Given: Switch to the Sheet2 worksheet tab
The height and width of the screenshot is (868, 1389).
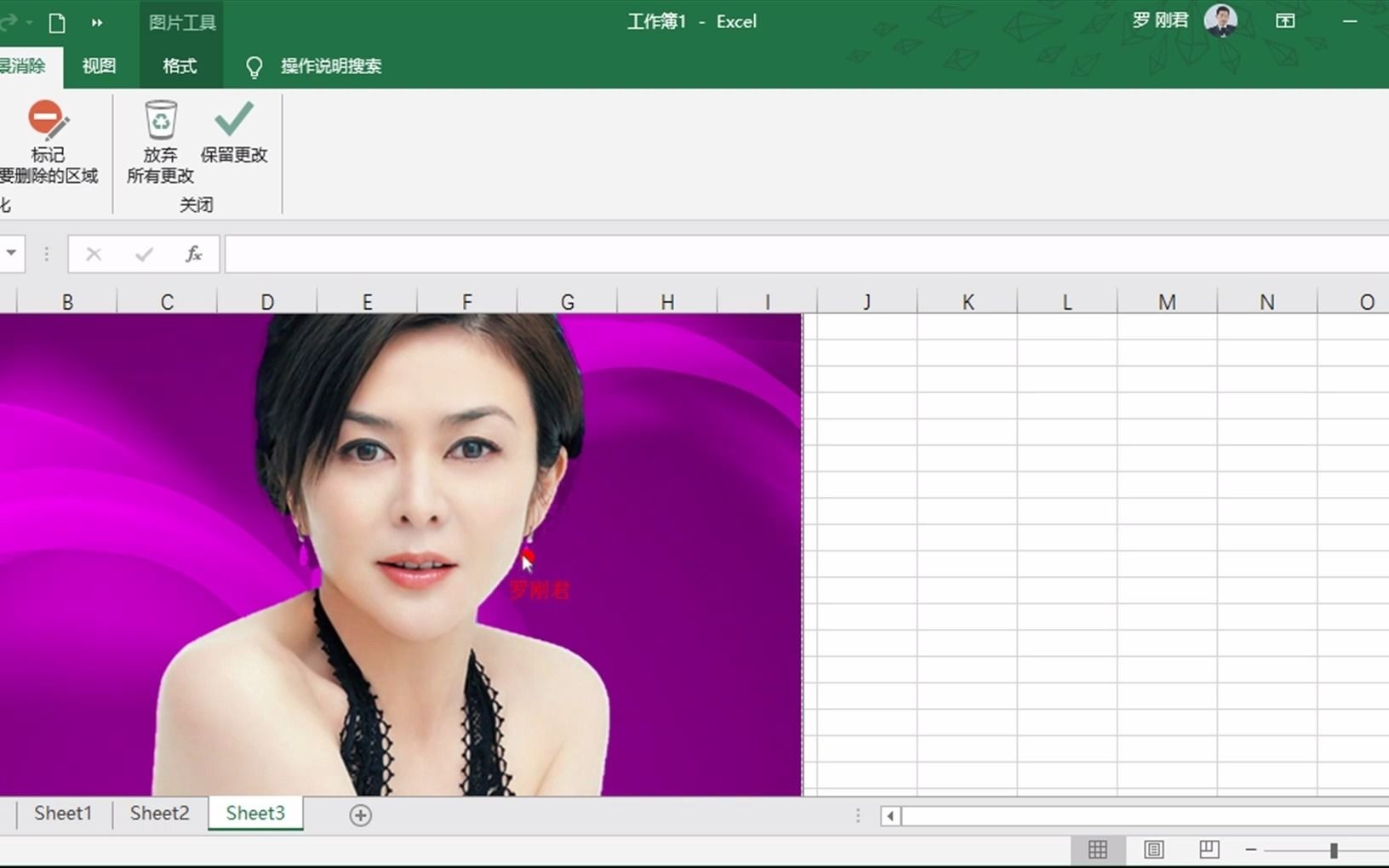Looking at the screenshot, I should 158,814.
